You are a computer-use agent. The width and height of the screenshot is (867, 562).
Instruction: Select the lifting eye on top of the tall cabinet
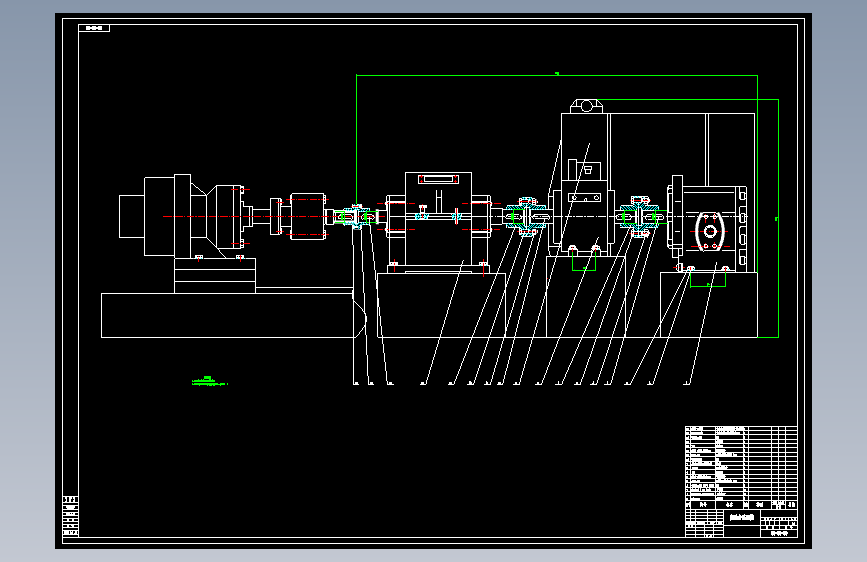[586, 106]
